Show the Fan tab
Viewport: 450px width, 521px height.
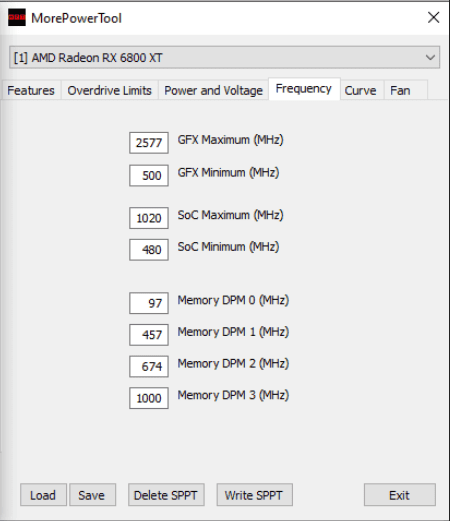(x=400, y=90)
